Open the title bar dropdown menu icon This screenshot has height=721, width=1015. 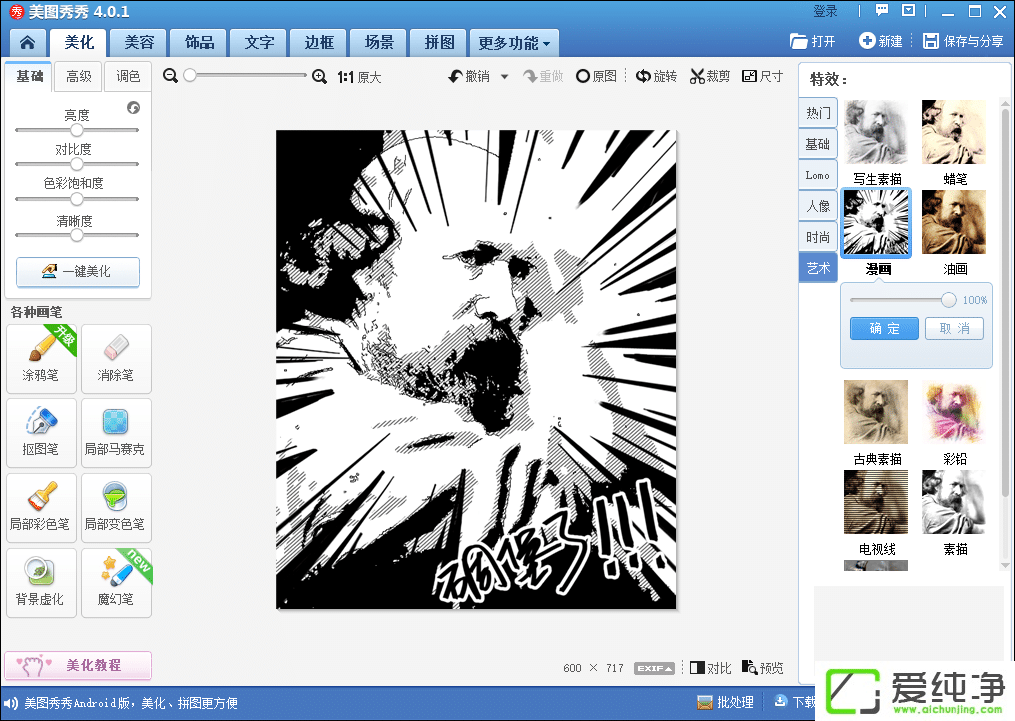[909, 11]
